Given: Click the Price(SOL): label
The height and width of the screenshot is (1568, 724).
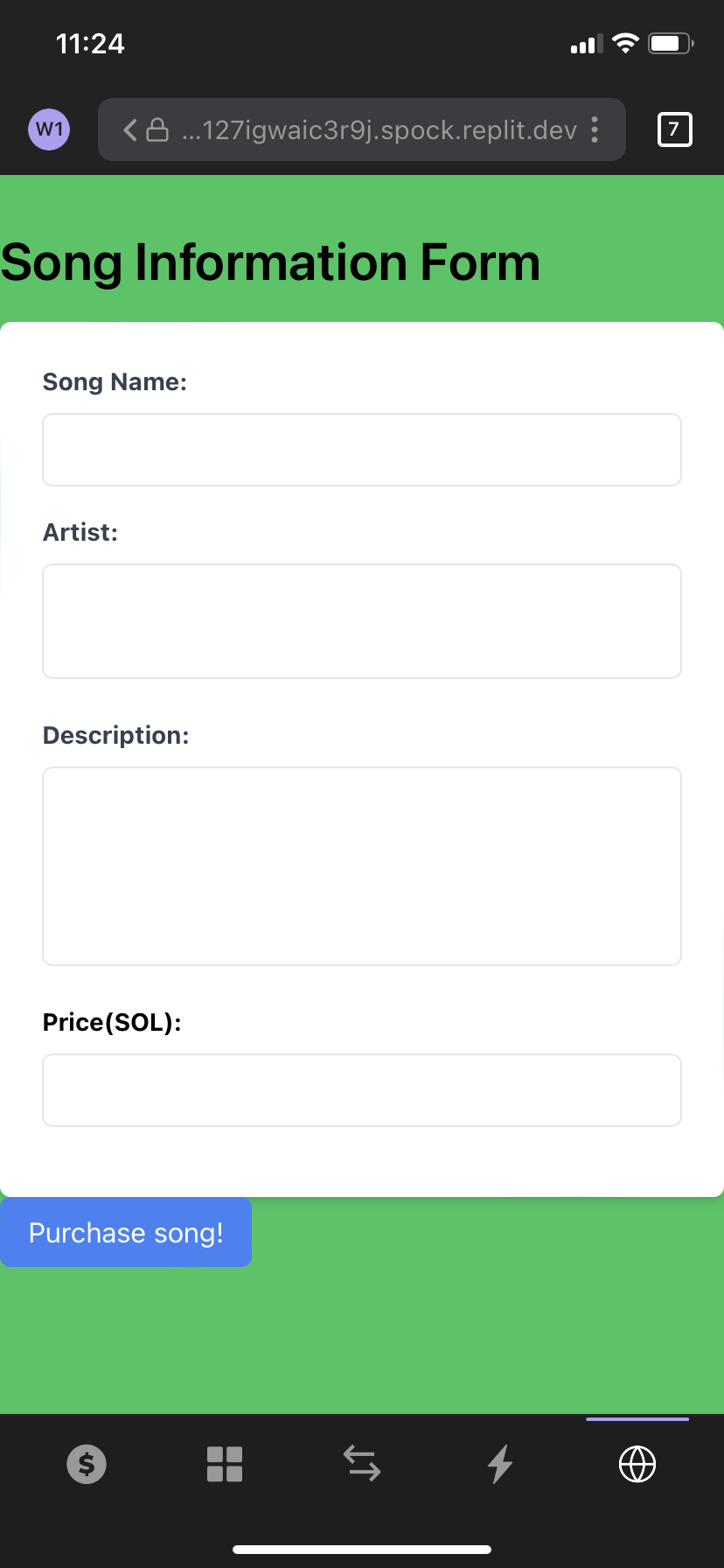Looking at the screenshot, I should tap(112, 1022).
